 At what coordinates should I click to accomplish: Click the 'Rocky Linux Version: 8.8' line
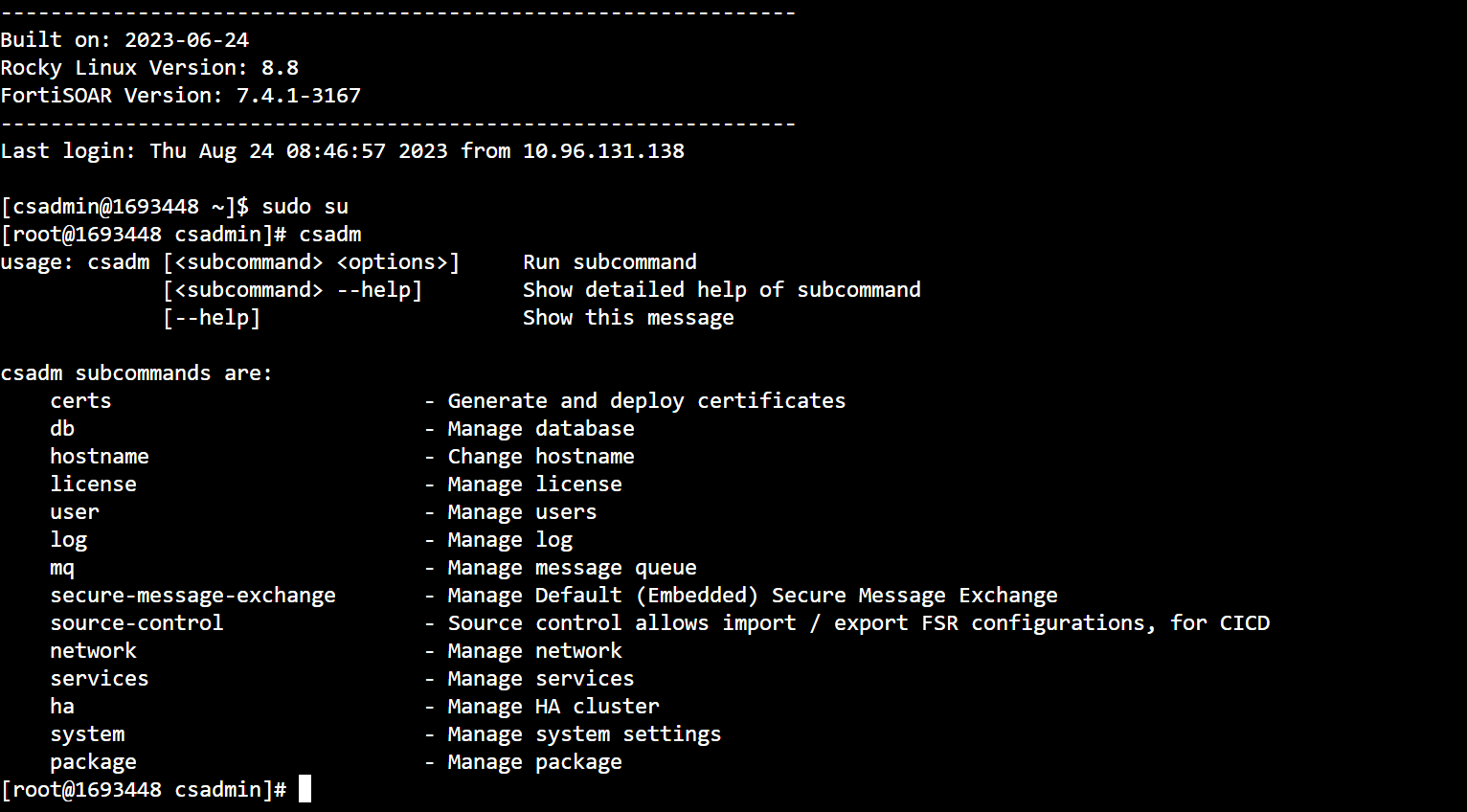coord(149,67)
